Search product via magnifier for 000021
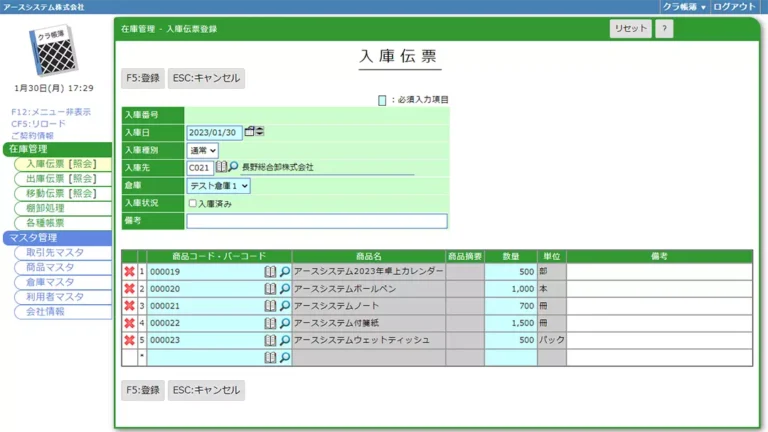Screen dimensions: 768x432 coord(285,306)
